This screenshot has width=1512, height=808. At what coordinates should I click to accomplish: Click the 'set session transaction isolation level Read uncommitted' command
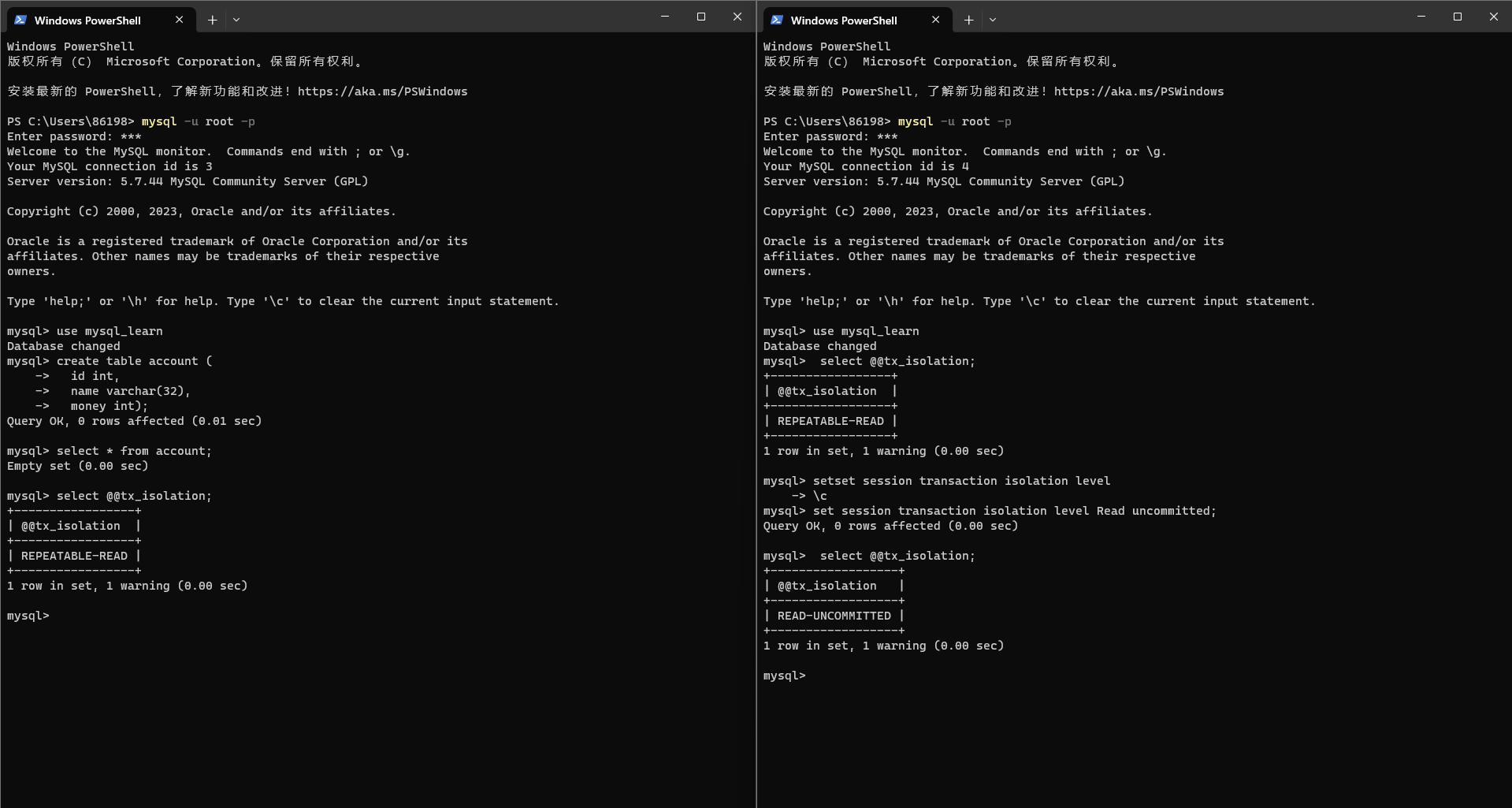[1015, 511]
